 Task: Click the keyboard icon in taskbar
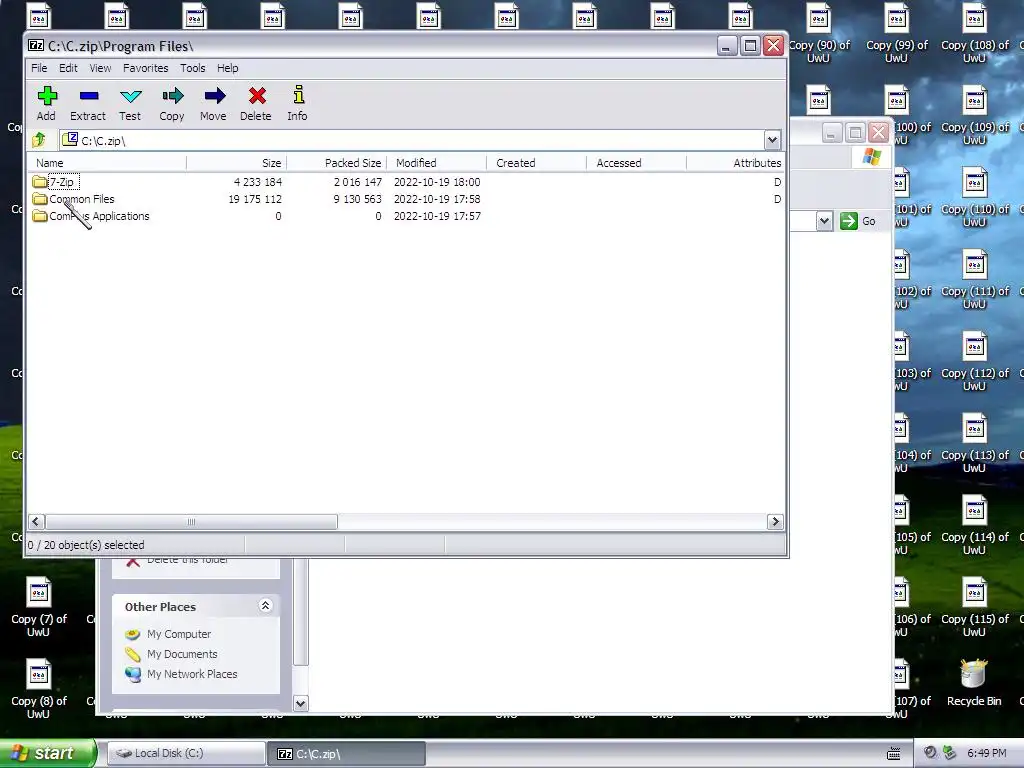[893, 754]
